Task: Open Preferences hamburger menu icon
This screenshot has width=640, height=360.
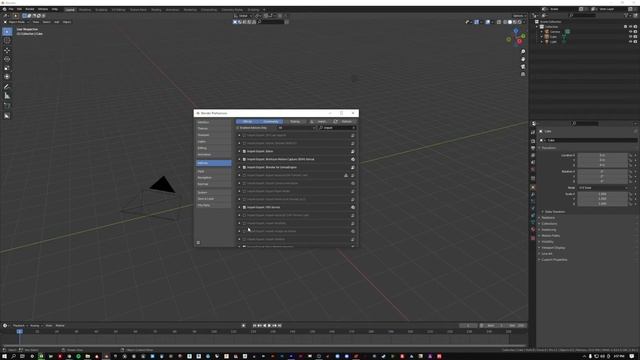Action: click(198, 242)
